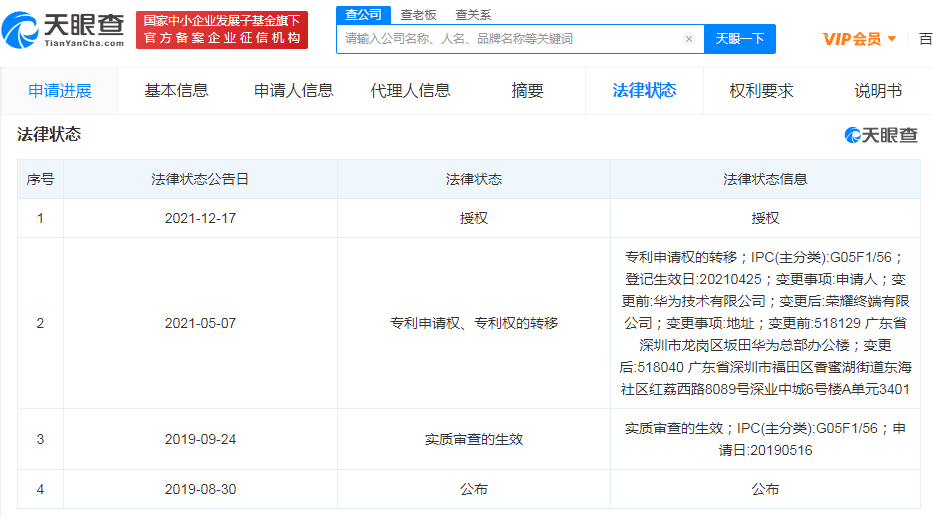The height and width of the screenshot is (518, 933).
Task: Open the 摘要 tab
Action: click(x=527, y=91)
